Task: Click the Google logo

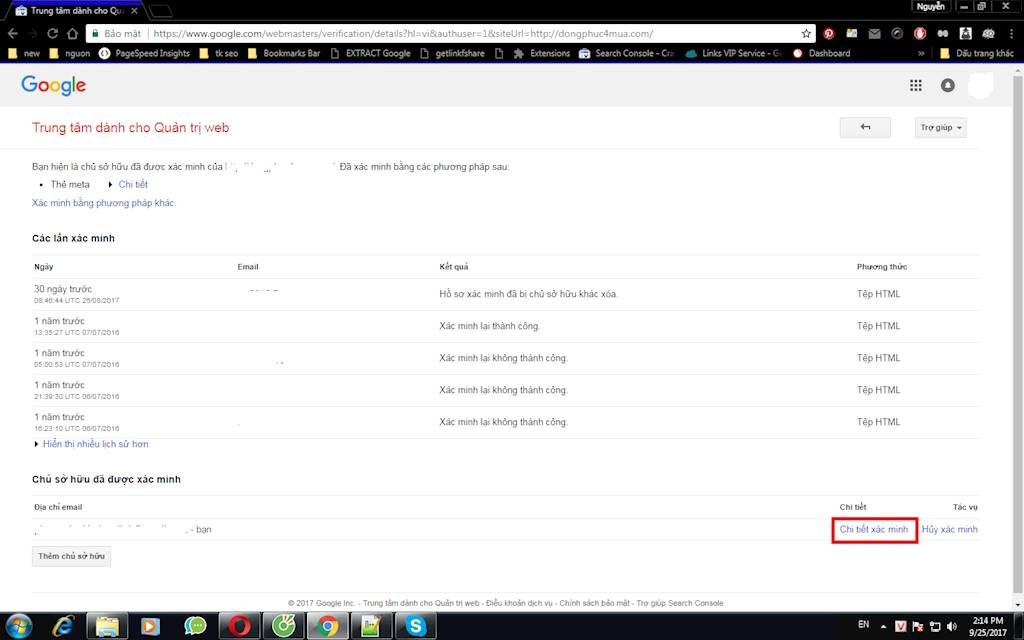Action: [x=54, y=85]
